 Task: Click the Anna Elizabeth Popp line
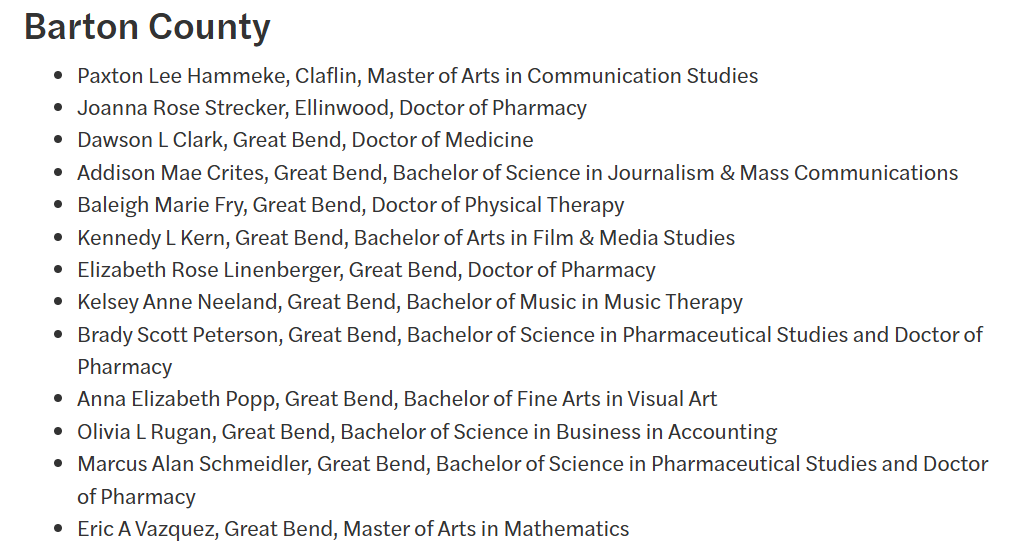397,399
